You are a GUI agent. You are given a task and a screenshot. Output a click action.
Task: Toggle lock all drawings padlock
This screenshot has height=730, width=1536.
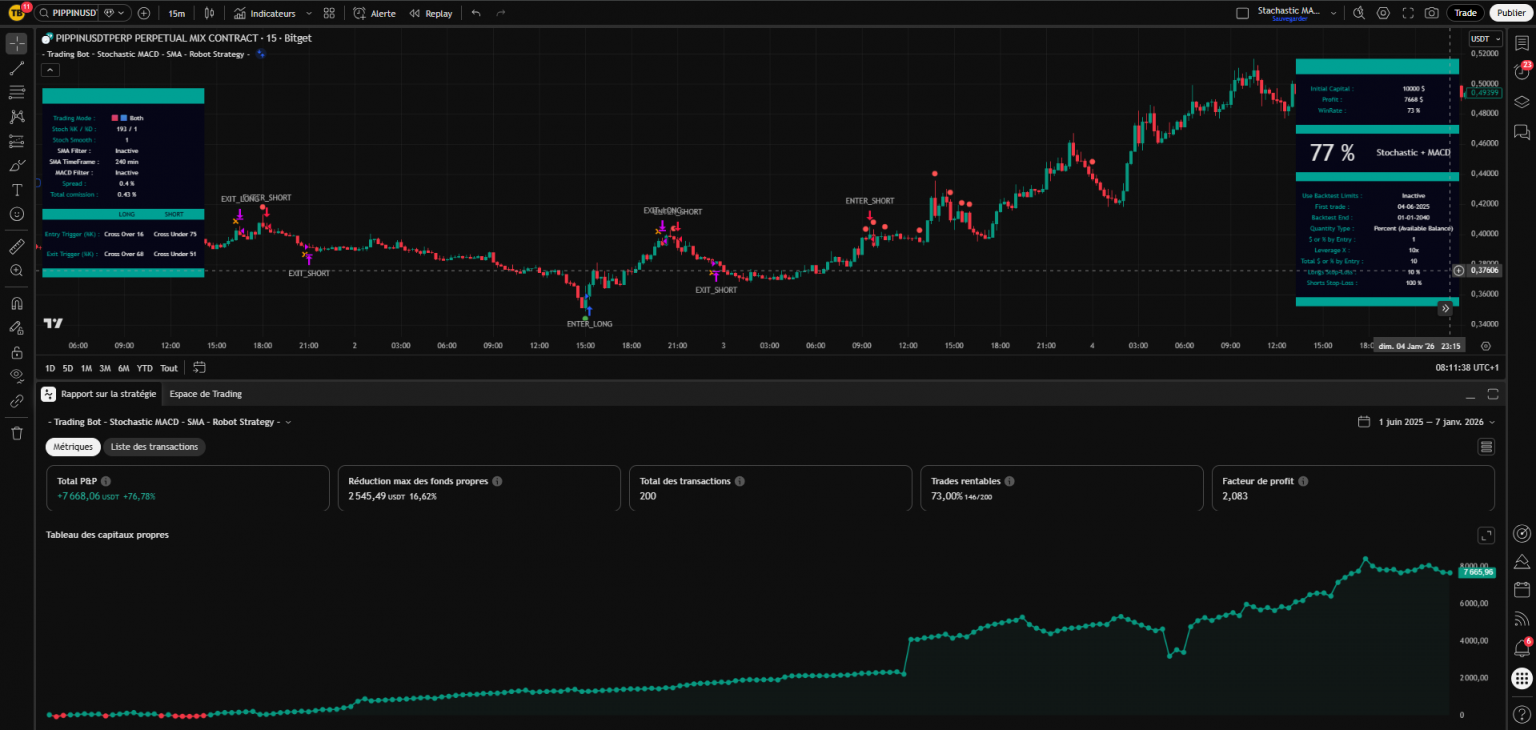(17, 352)
